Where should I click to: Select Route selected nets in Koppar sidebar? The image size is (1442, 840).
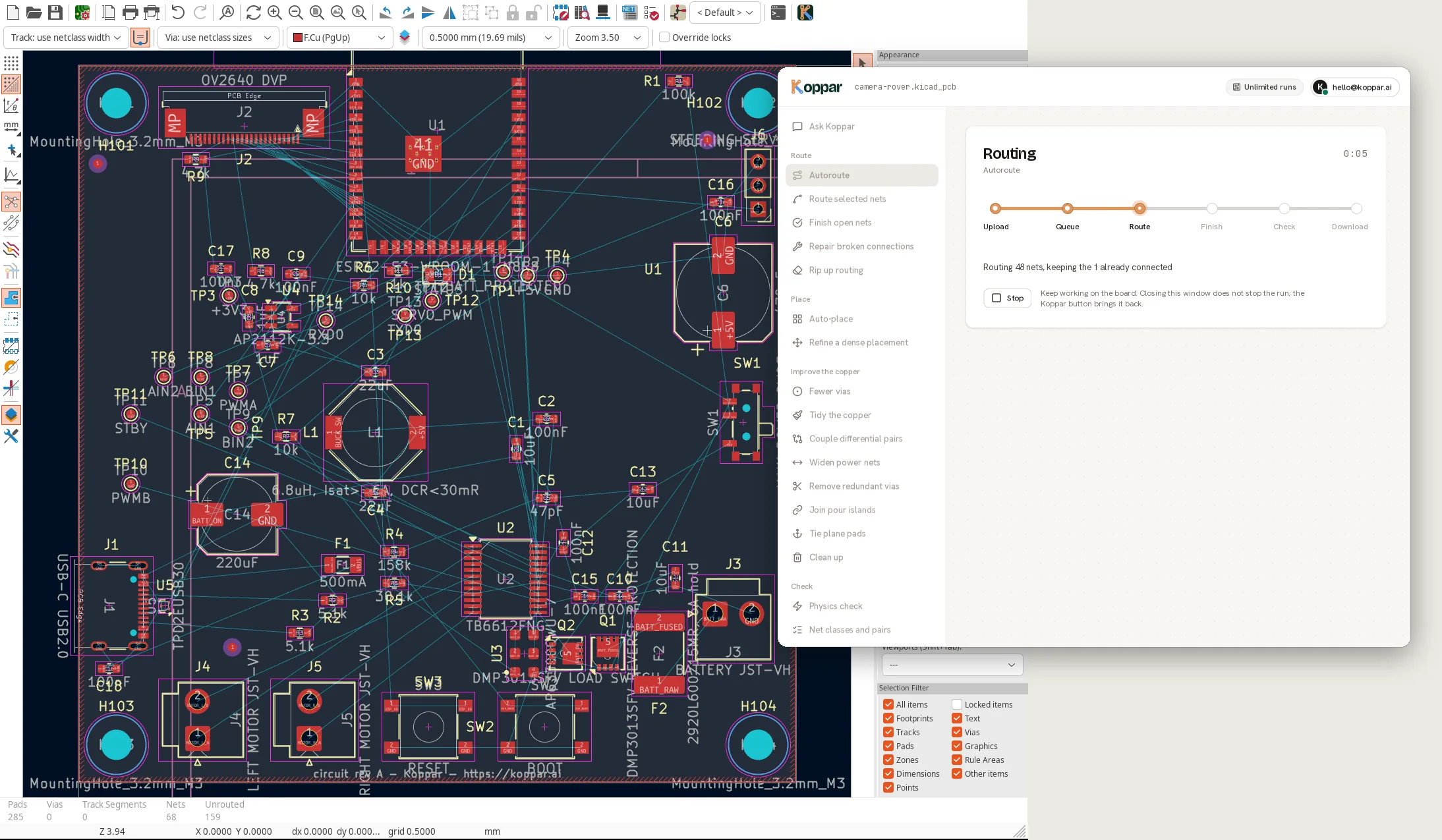(x=861, y=199)
